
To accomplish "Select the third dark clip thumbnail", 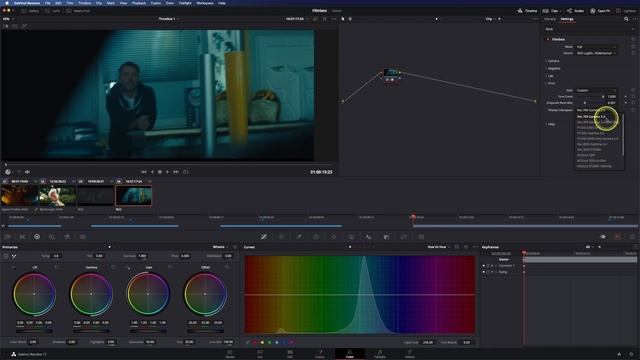I will pyautogui.click(x=96, y=196).
